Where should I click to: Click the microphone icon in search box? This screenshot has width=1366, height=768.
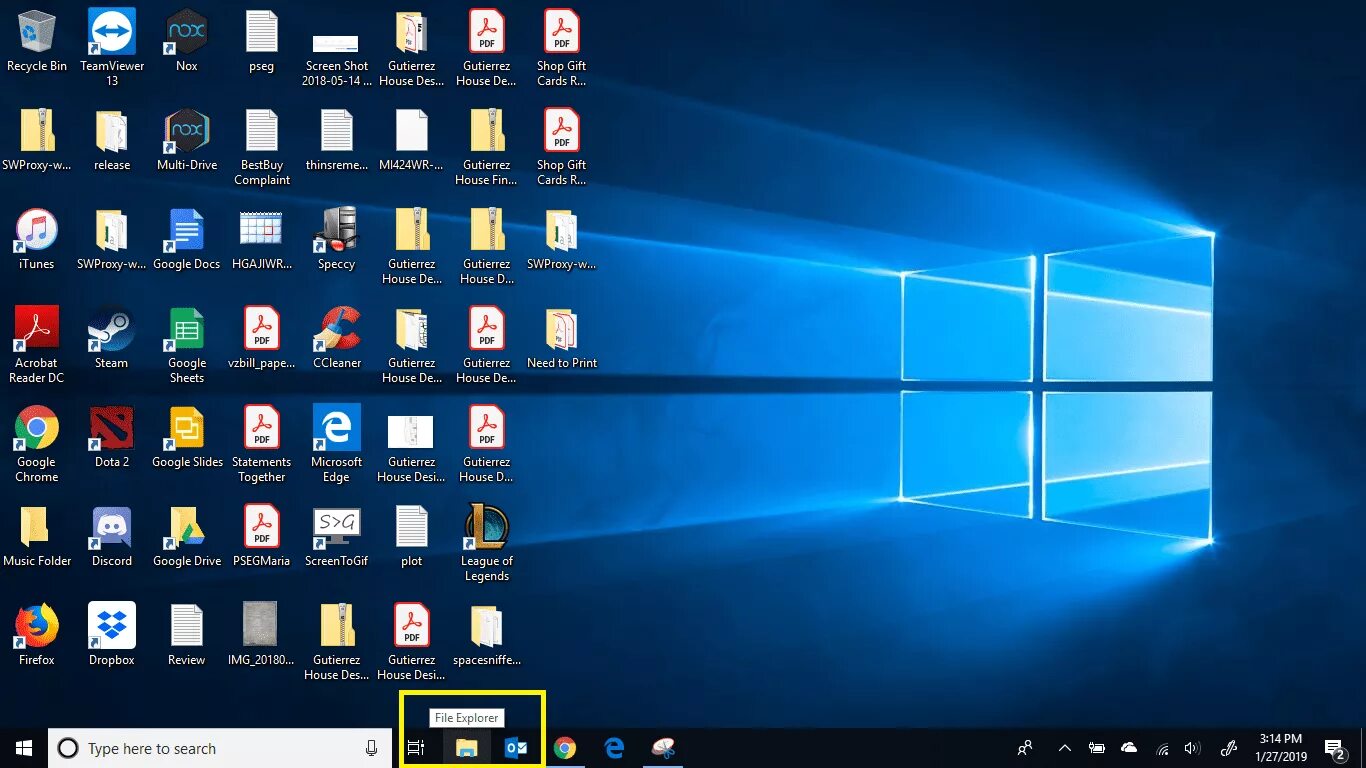pyautogui.click(x=372, y=748)
